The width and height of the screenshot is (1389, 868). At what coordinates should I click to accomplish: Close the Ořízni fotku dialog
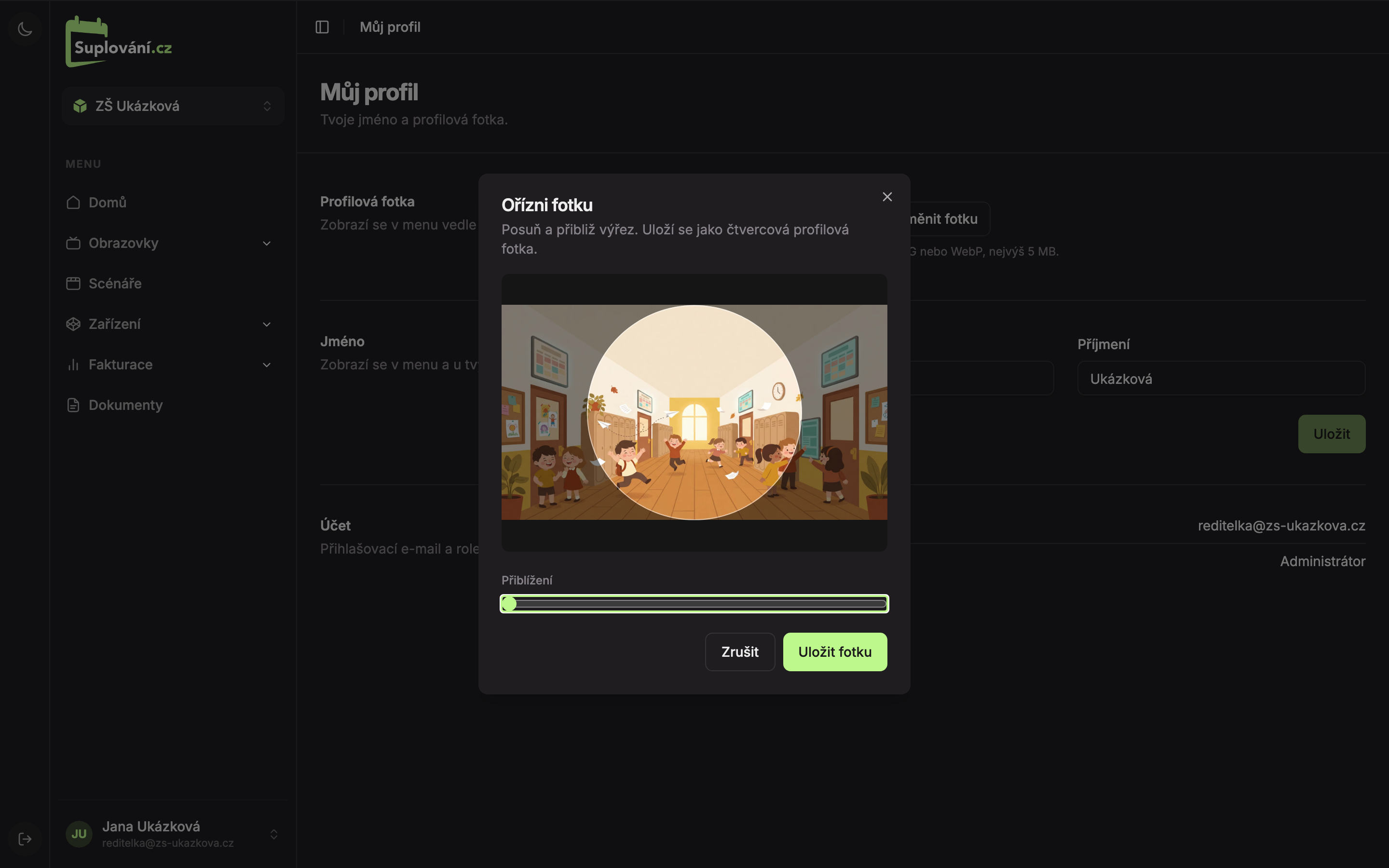click(x=887, y=197)
